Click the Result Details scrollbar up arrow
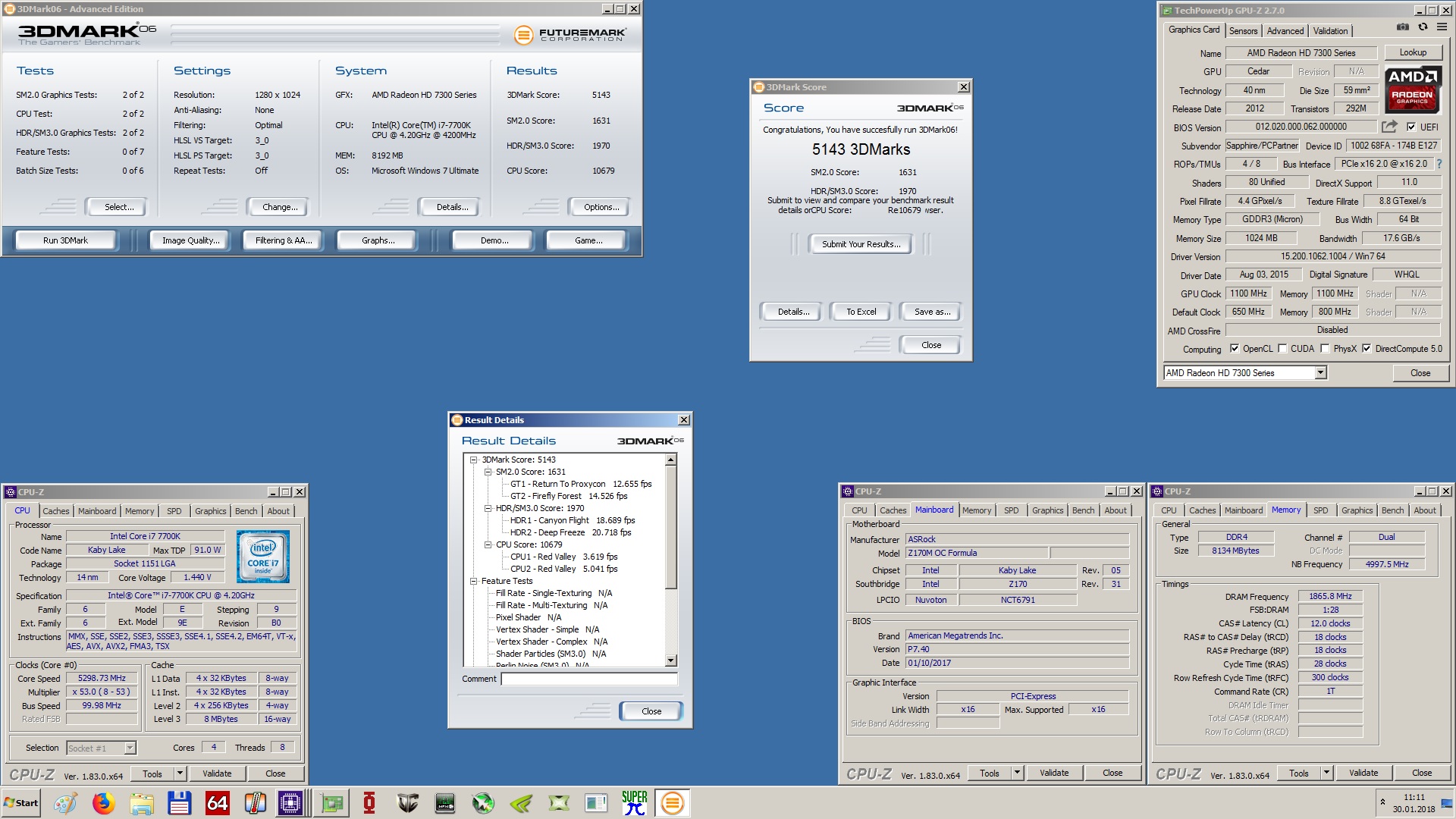Viewport: 1456px width, 819px height. (670, 460)
